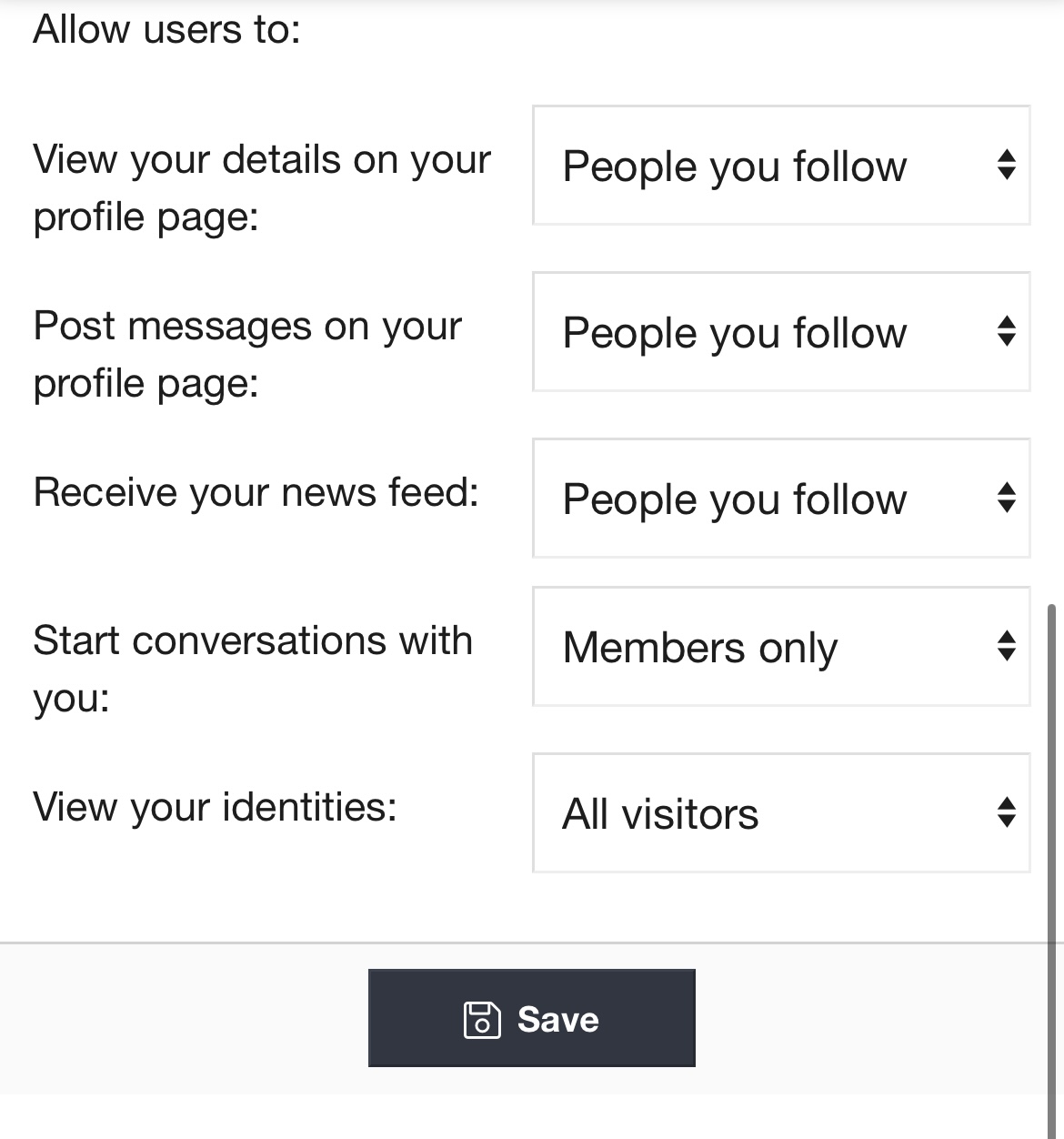Expand the 'Receive your news feed' dropdown
The image size is (1064, 1139).
point(780,499)
